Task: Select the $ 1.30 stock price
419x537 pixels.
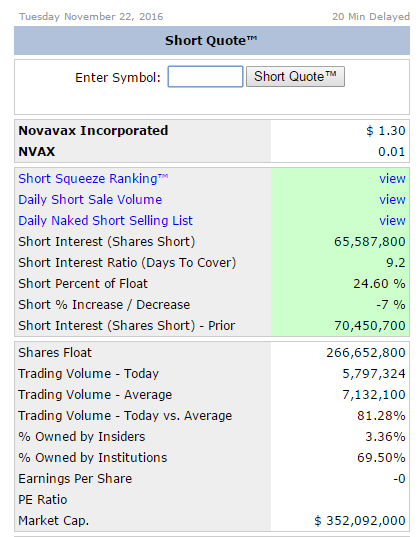Action: (x=386, y=130)
